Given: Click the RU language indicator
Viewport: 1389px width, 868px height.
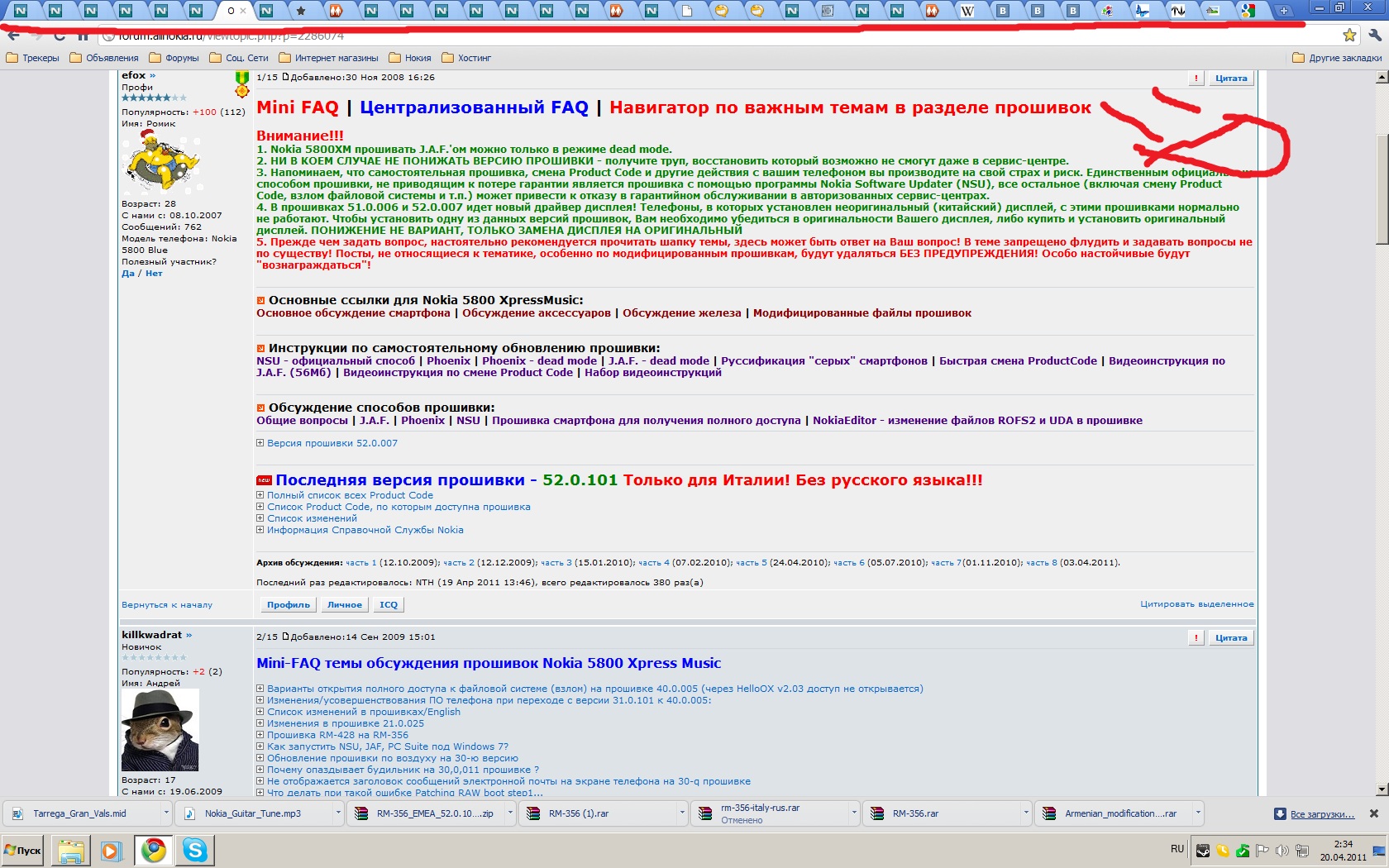Looking at the screenshot, I should (1177, 849).
